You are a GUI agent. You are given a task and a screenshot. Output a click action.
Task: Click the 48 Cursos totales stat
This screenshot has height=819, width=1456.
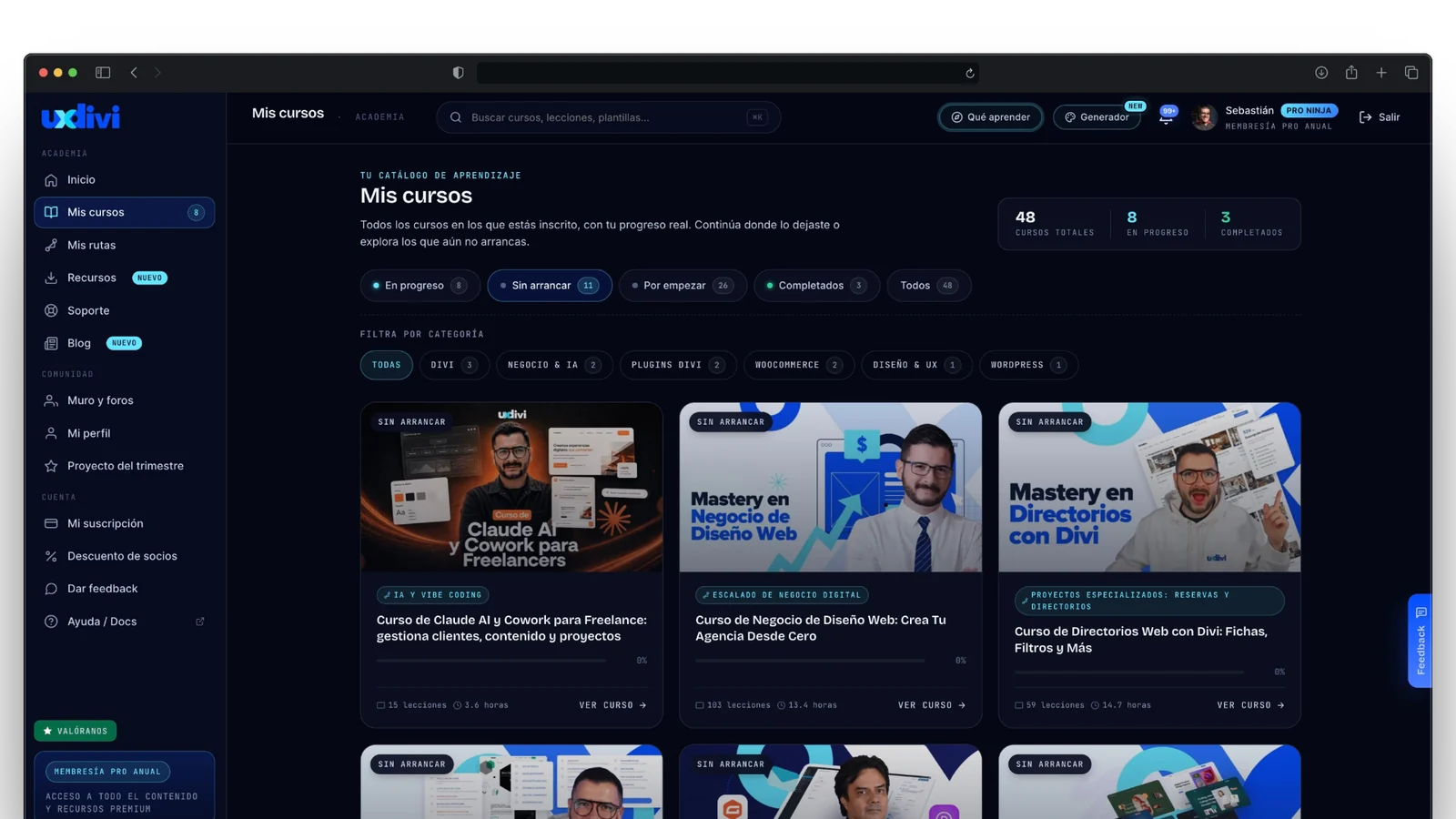point(1055,224)
